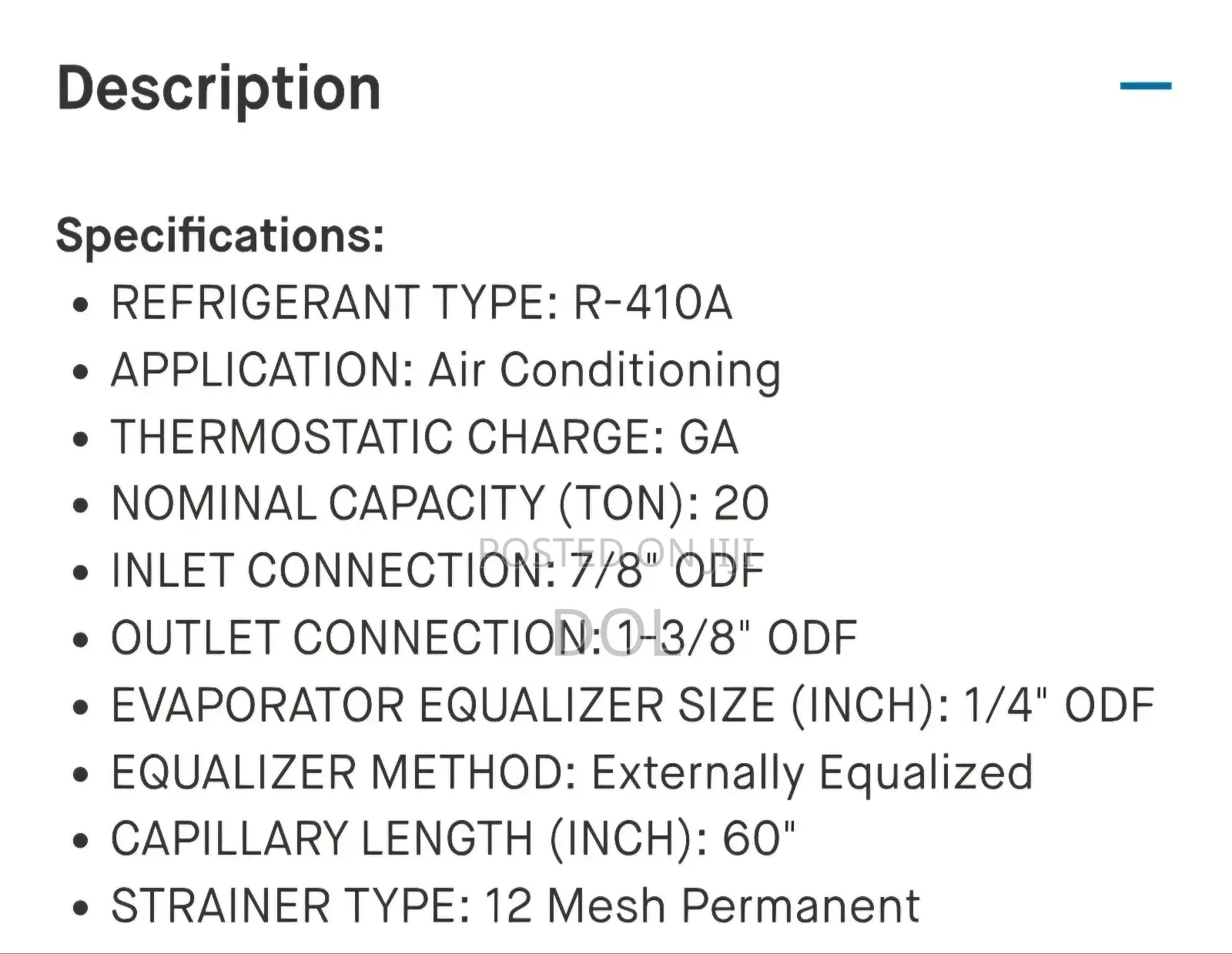Click the REFRIGERANT TYPE: R-410A line
Image resolution: width=1232 pixels, height=954 pixels.
(x=420, y=305)
